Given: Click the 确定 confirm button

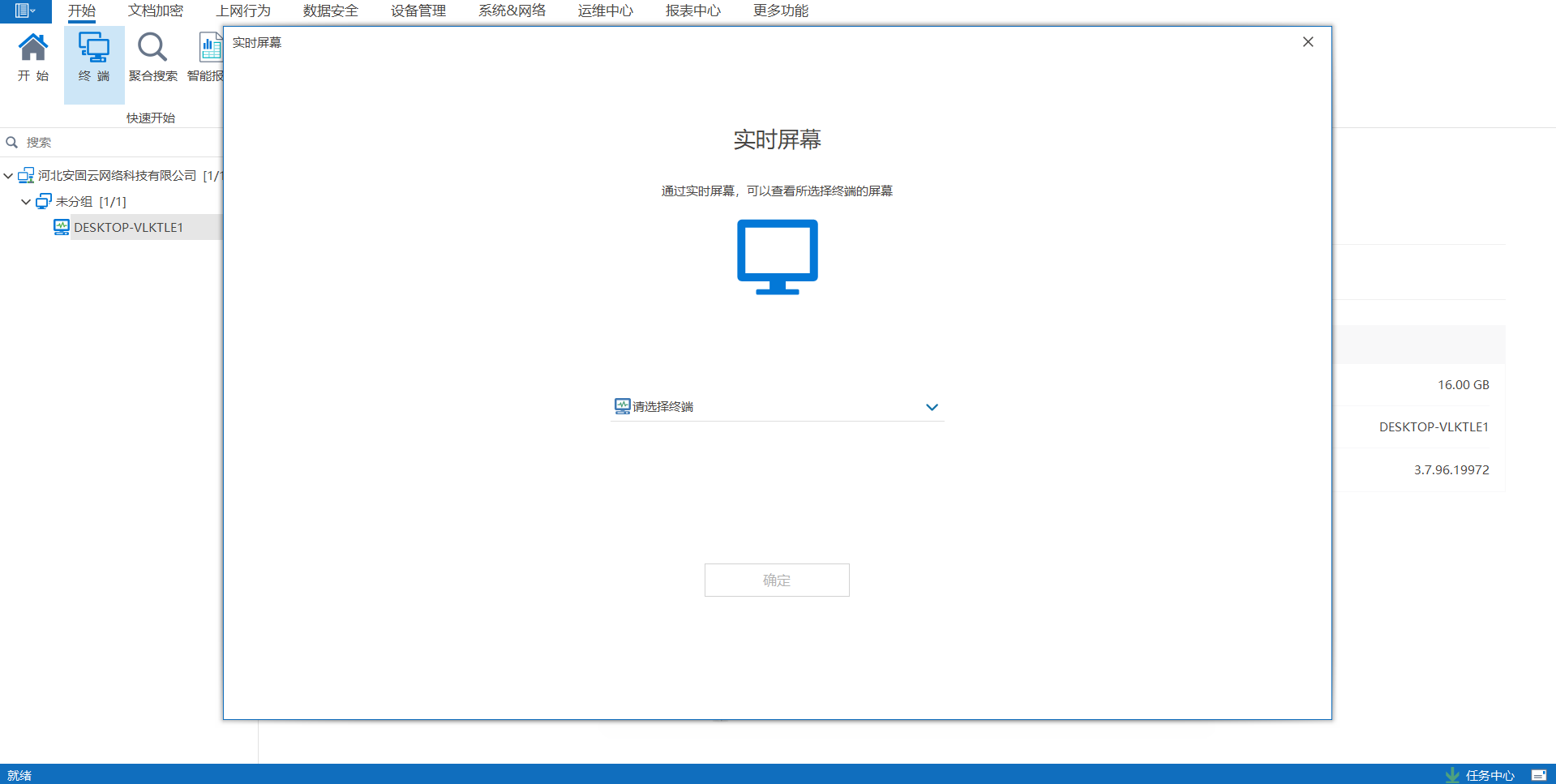Looking at the screenshot, I should (x=777, y=581).
